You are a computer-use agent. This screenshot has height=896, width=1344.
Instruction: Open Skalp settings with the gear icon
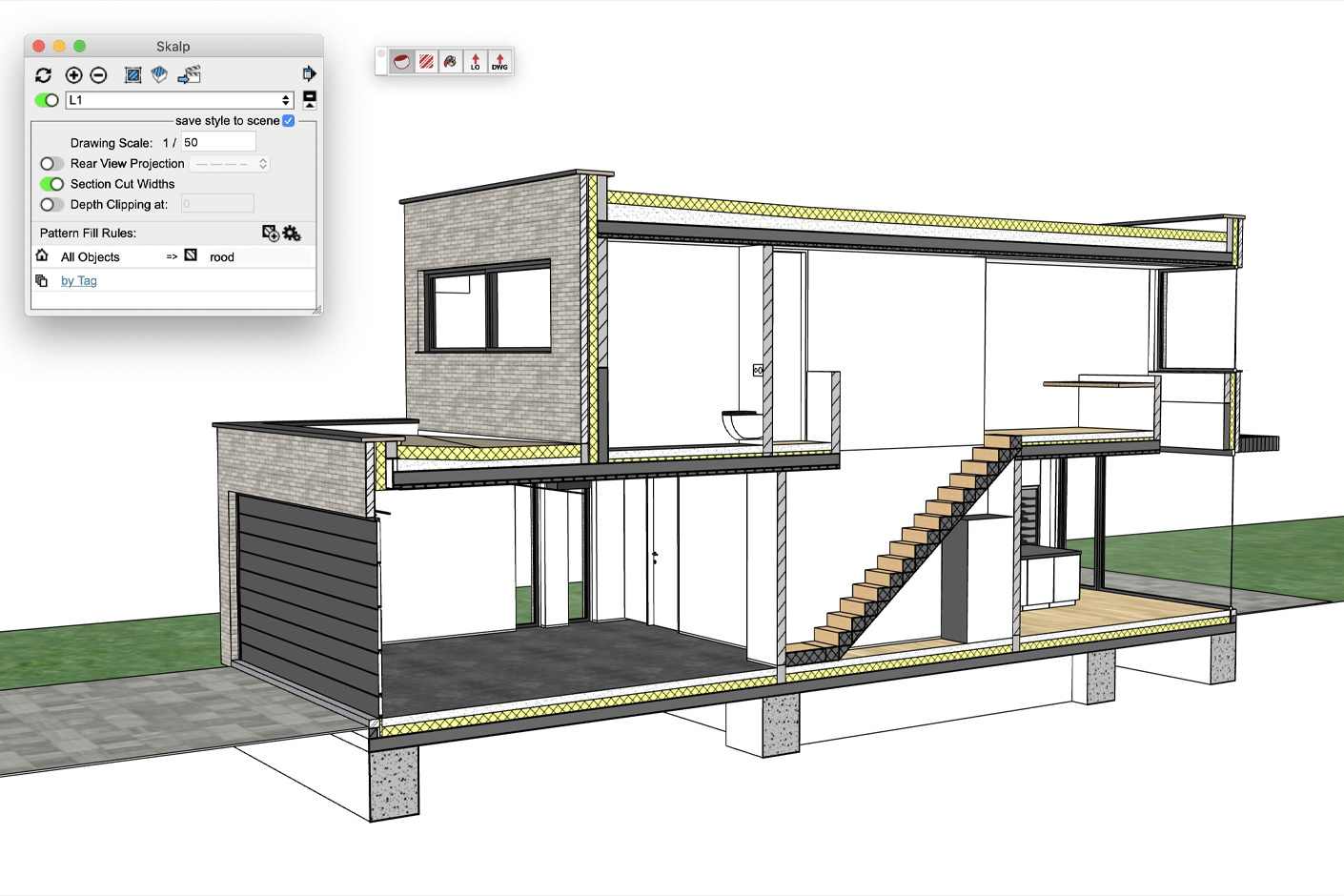[293, 233]
